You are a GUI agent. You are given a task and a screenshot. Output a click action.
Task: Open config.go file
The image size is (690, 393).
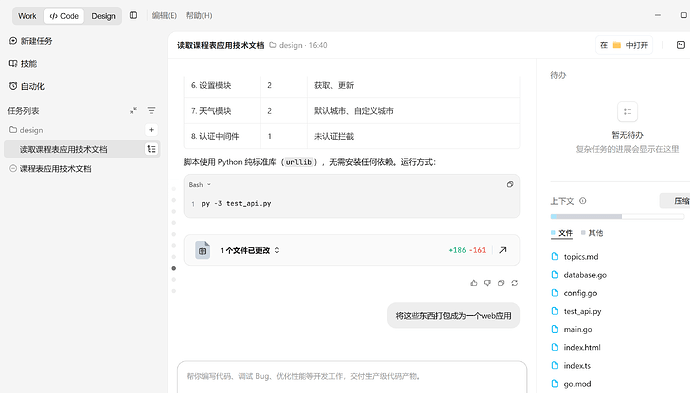tap(574, 293)
